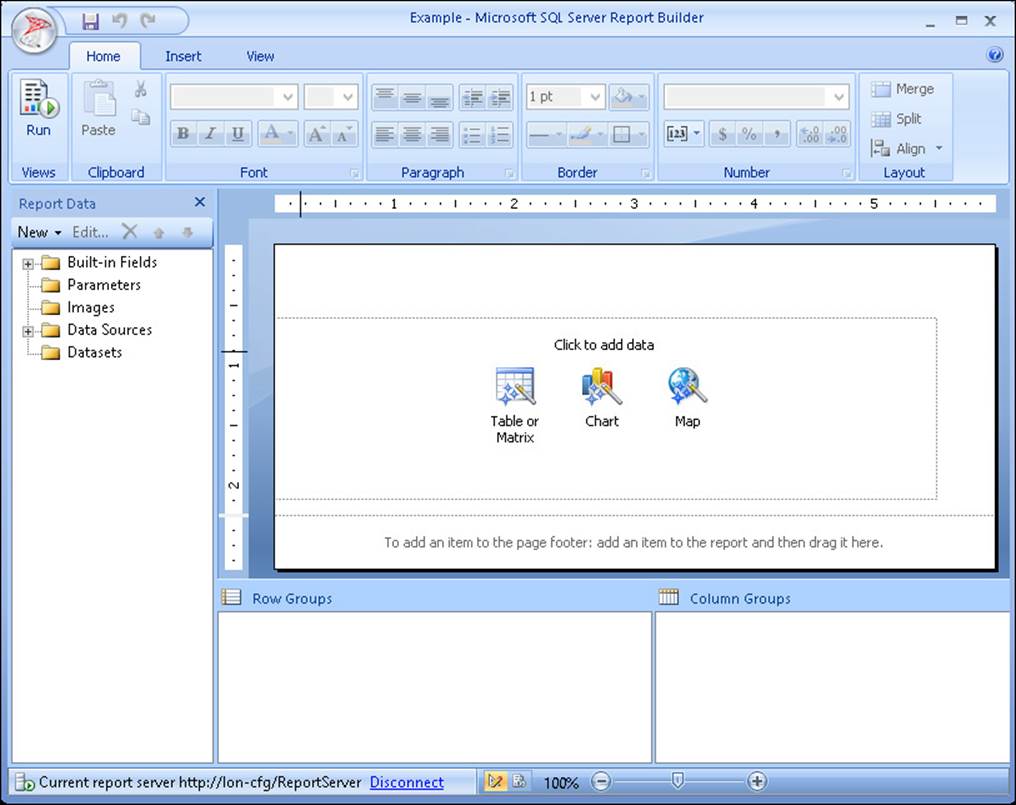Zoom in with the plus button

757,782
